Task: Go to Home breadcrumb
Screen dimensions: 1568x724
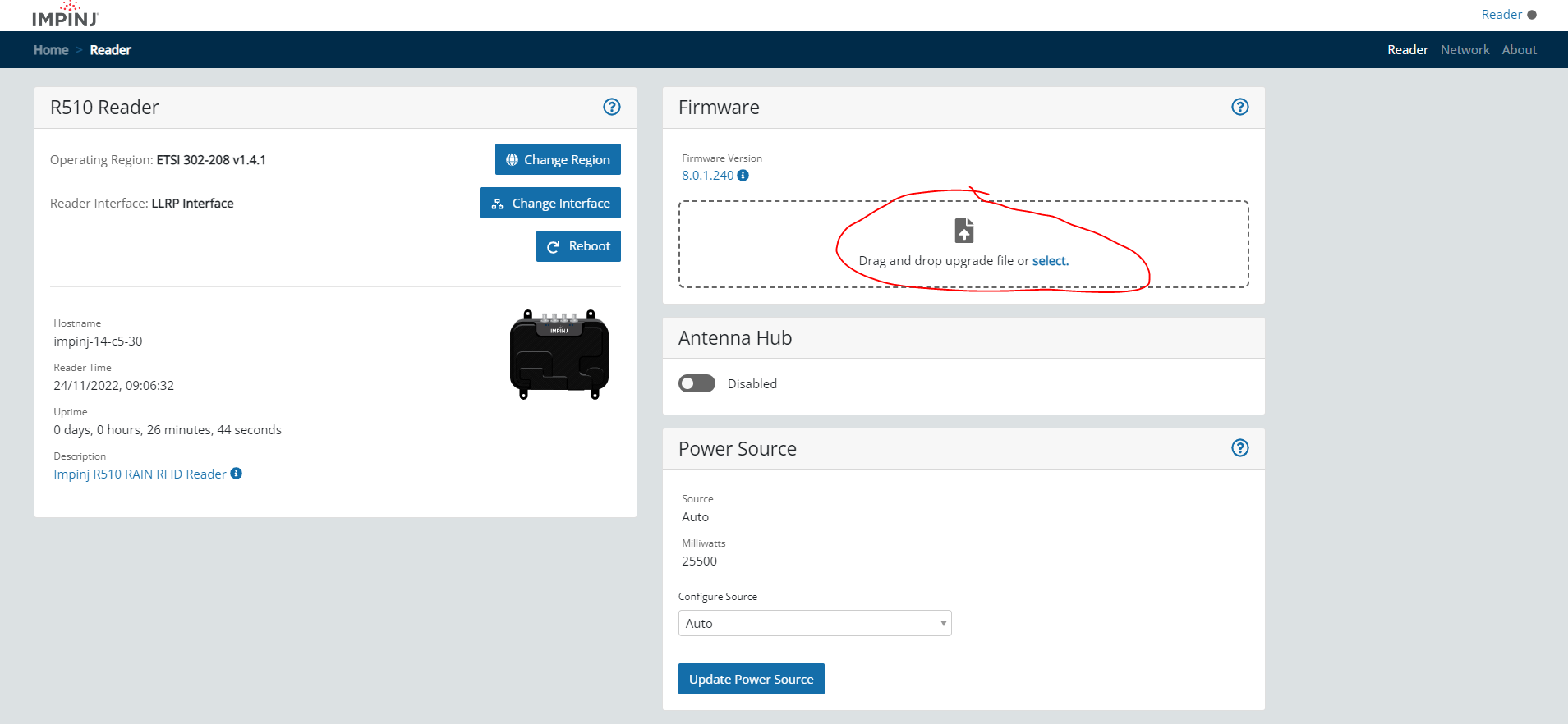Action: (51, 50)
